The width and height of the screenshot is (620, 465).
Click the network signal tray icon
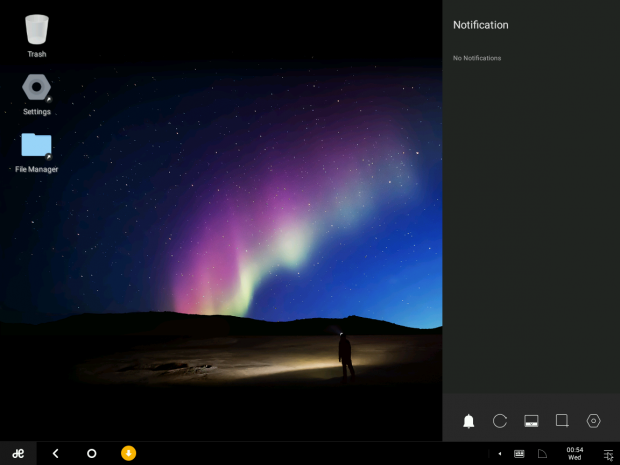542,454
